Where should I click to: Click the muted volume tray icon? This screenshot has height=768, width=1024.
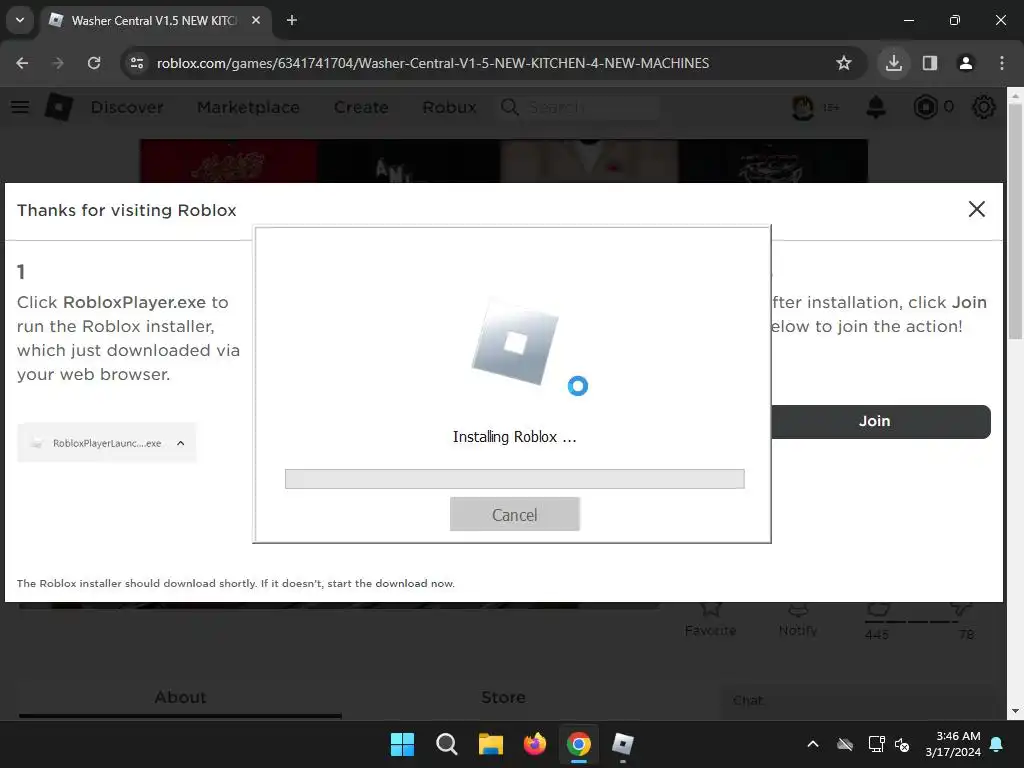coord(902,744)
